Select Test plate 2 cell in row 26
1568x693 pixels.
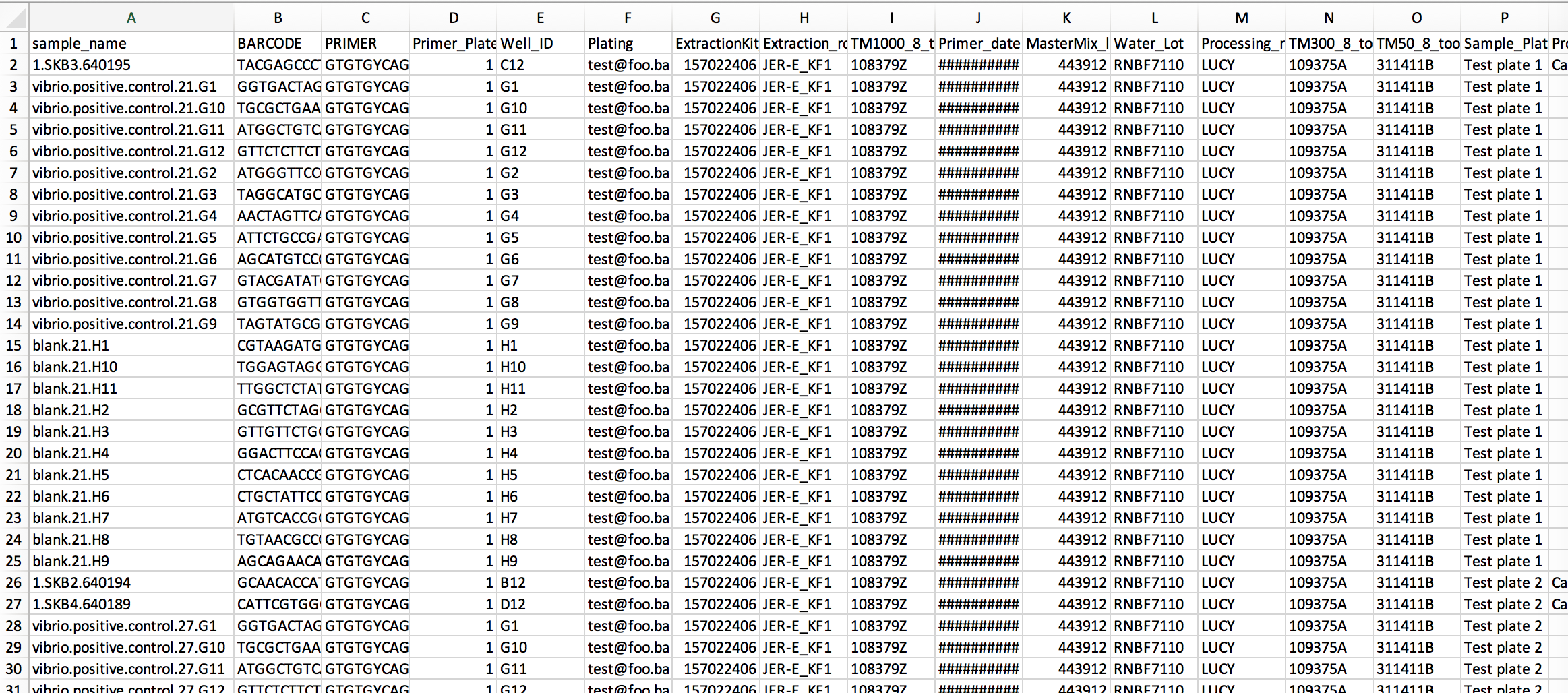(1505, 582)
